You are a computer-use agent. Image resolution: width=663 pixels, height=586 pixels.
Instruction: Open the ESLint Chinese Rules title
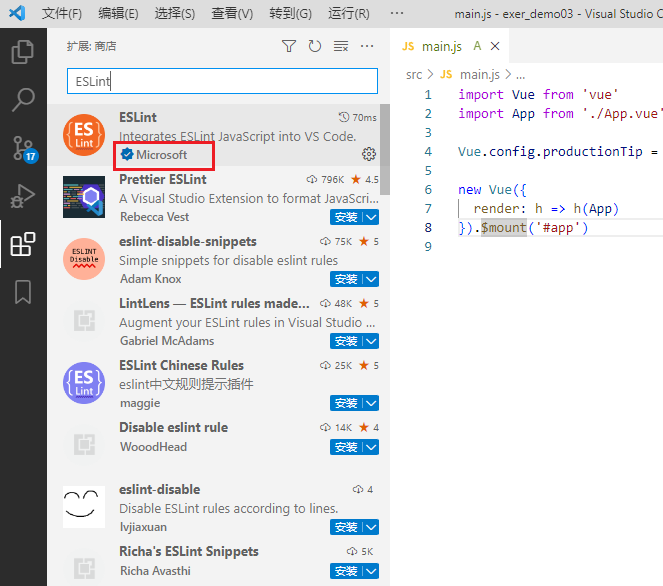pyautogui.click(x=181, y=365)
